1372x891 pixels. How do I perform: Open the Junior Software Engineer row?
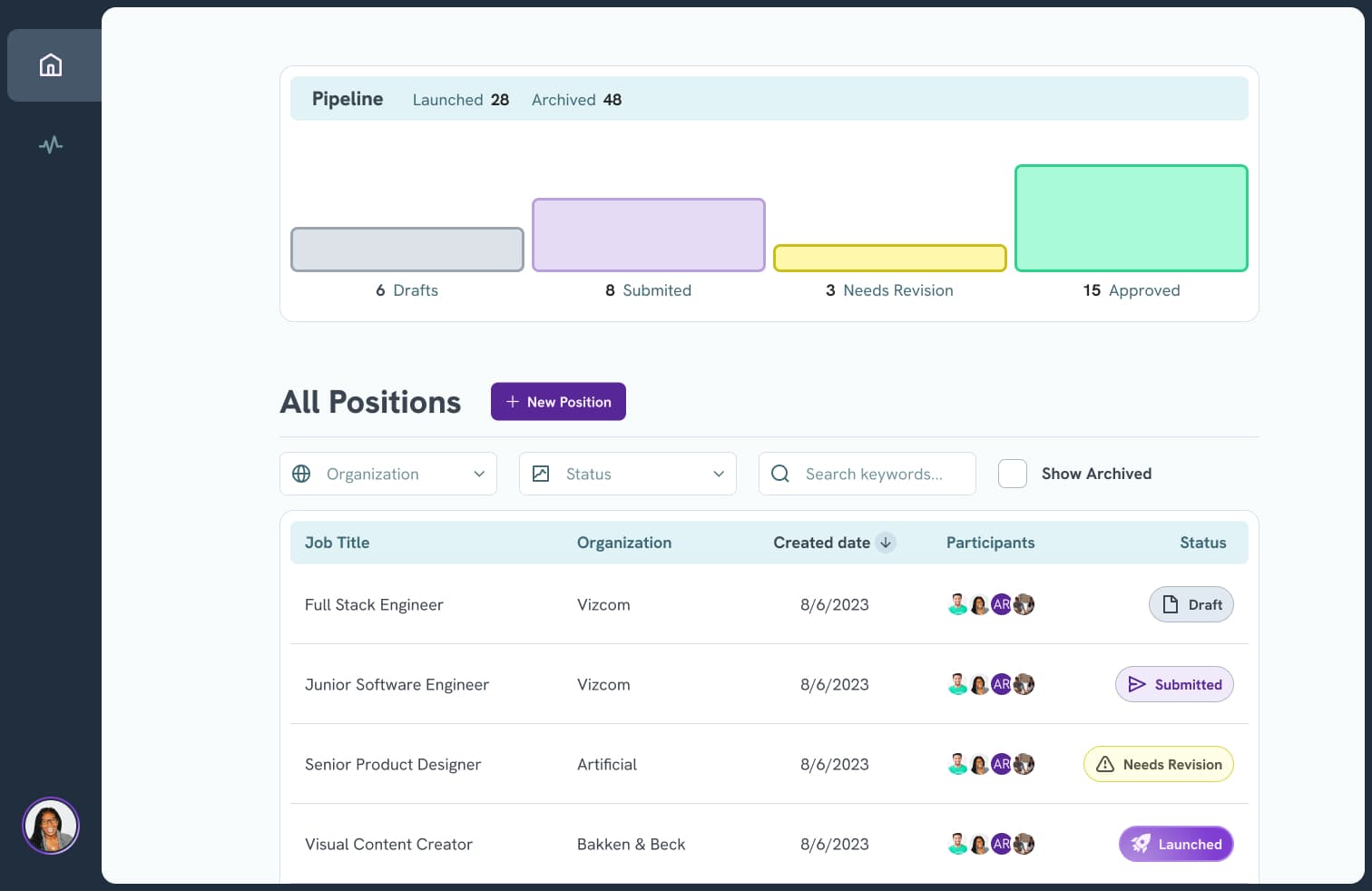[397, 684]
